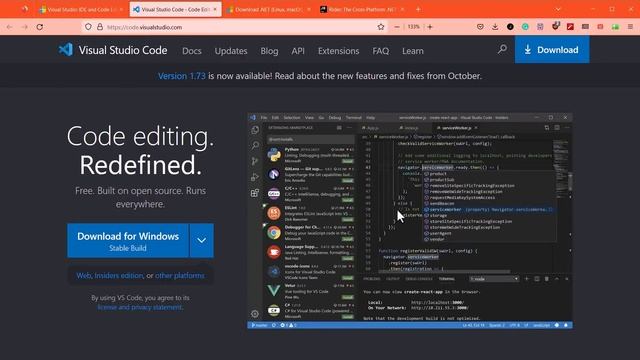The height and width of the screenshot is (360, 640).
Task: Browse the Extensions page
Action: click(x=339, y=51)
